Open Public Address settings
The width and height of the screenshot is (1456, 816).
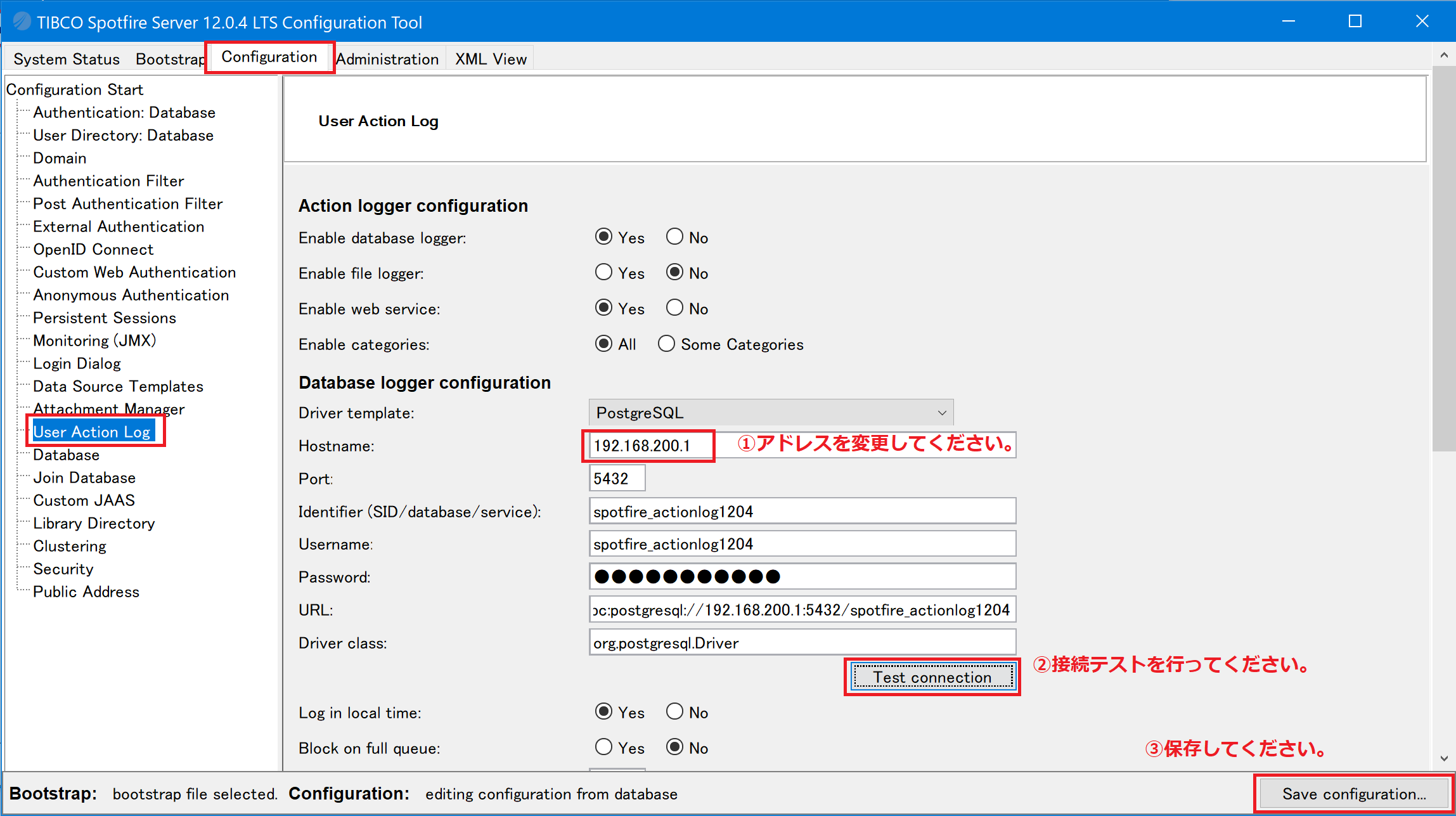click(x=86, y=592)
